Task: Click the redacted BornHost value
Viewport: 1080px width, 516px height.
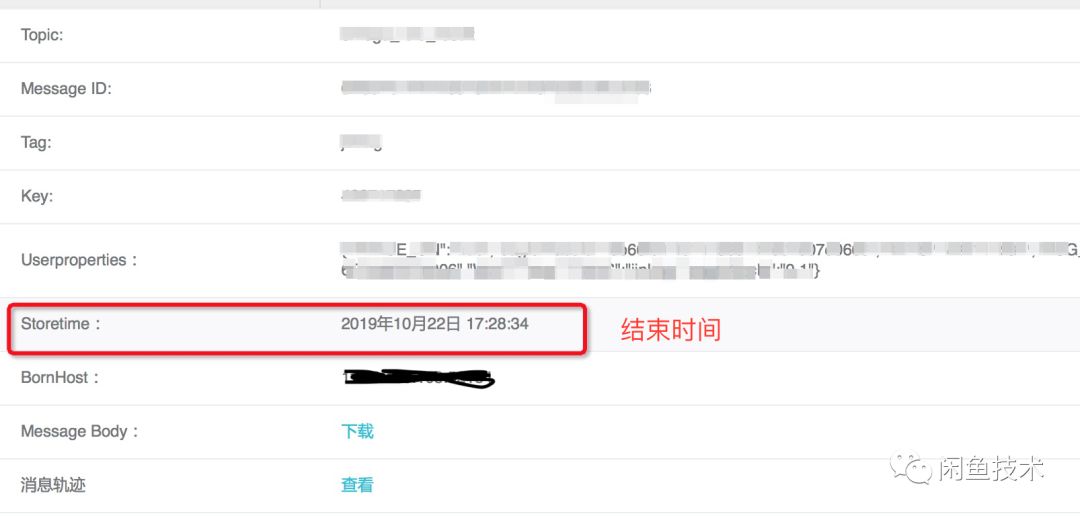Action: coord(419,378)
